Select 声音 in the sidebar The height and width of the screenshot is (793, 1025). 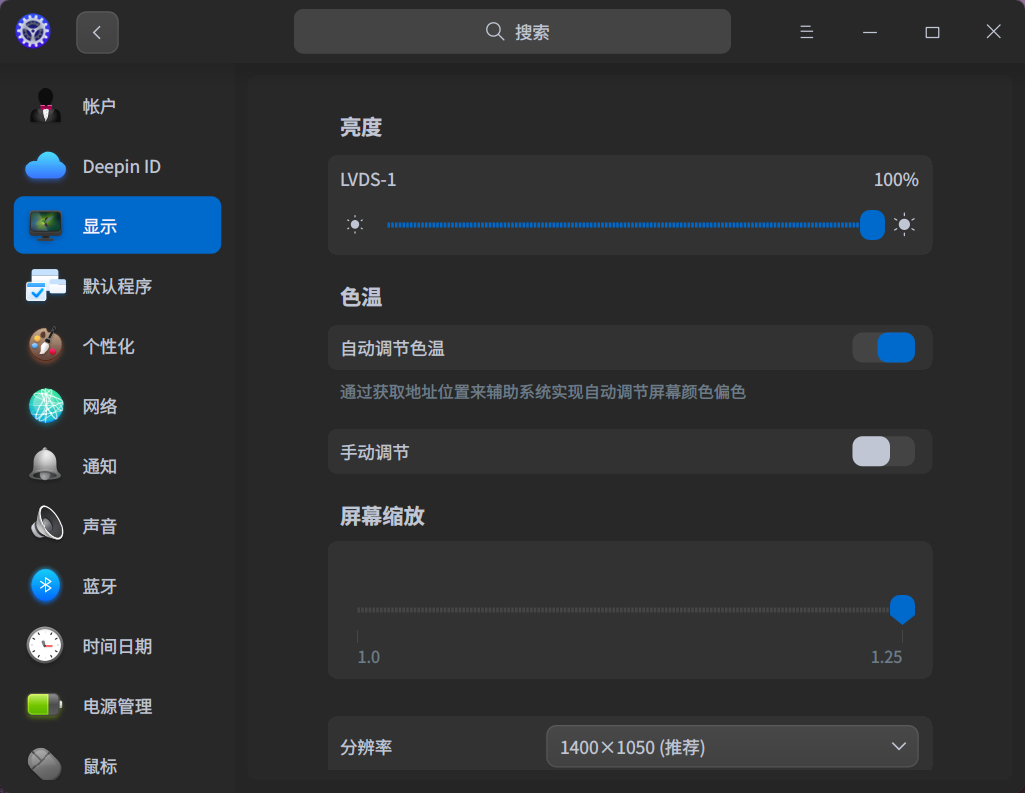[x=99, y=525]
